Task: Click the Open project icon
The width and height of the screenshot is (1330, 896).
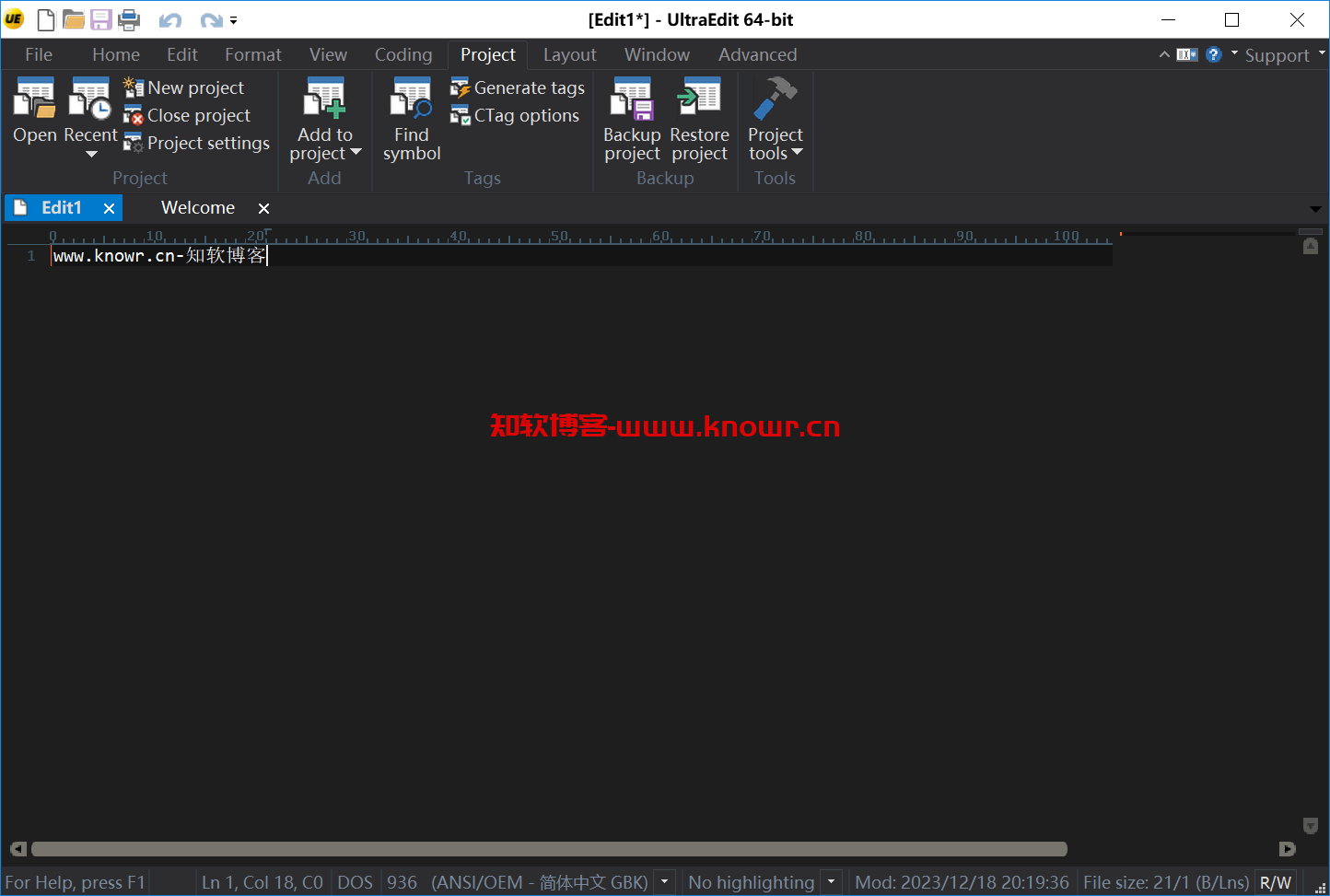Action: tap(35, 99)
